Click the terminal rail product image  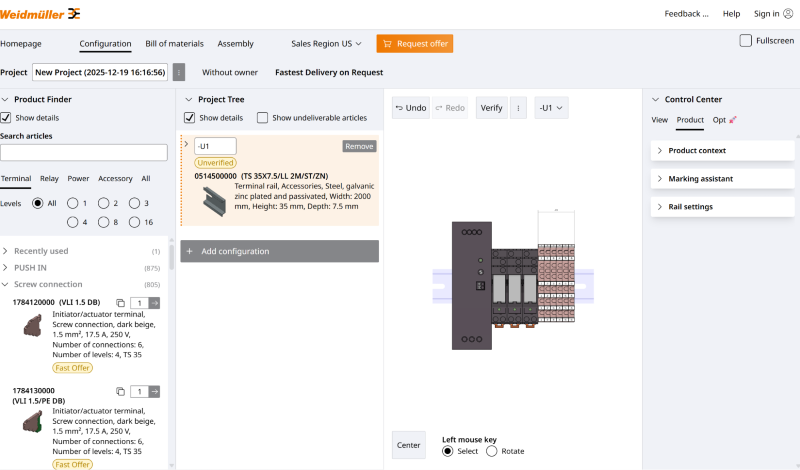[x=214, y=201]
